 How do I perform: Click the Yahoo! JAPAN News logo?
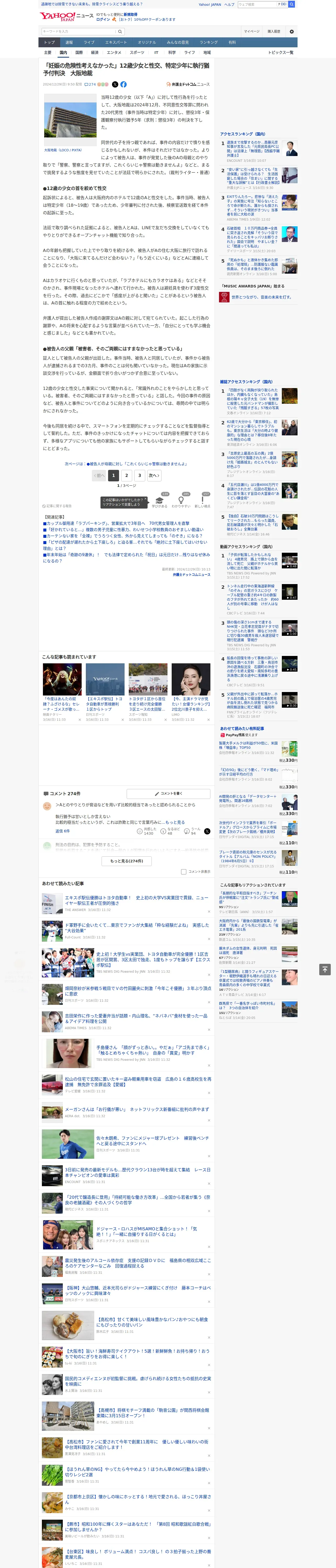click(66, 16)
